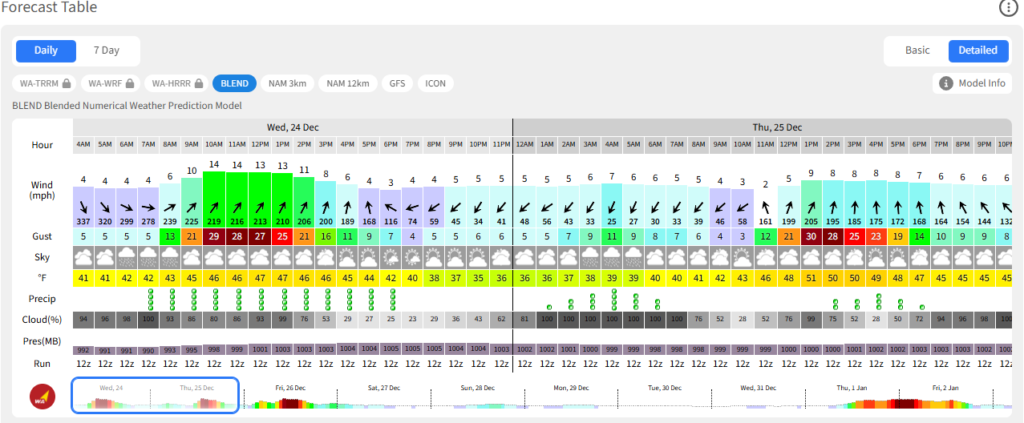The image size is (1024, 423).
Task: Switch to 7 Day forecast view
Action: 107,50
